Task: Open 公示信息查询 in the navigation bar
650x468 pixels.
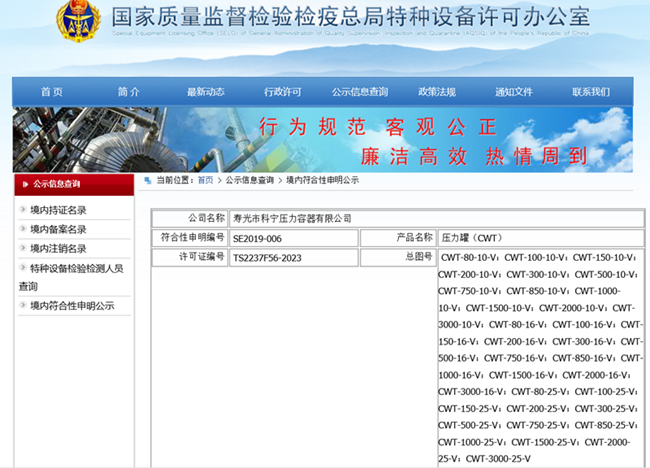Action: [360, 92]
